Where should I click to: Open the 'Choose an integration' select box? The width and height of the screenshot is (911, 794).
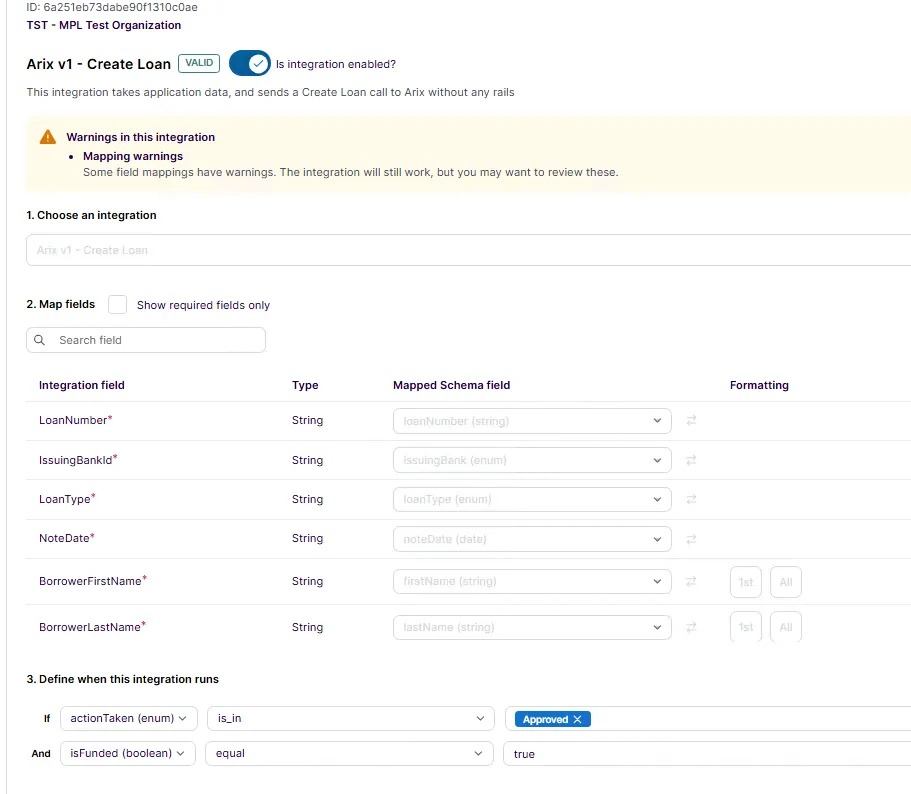coord(468,250)
